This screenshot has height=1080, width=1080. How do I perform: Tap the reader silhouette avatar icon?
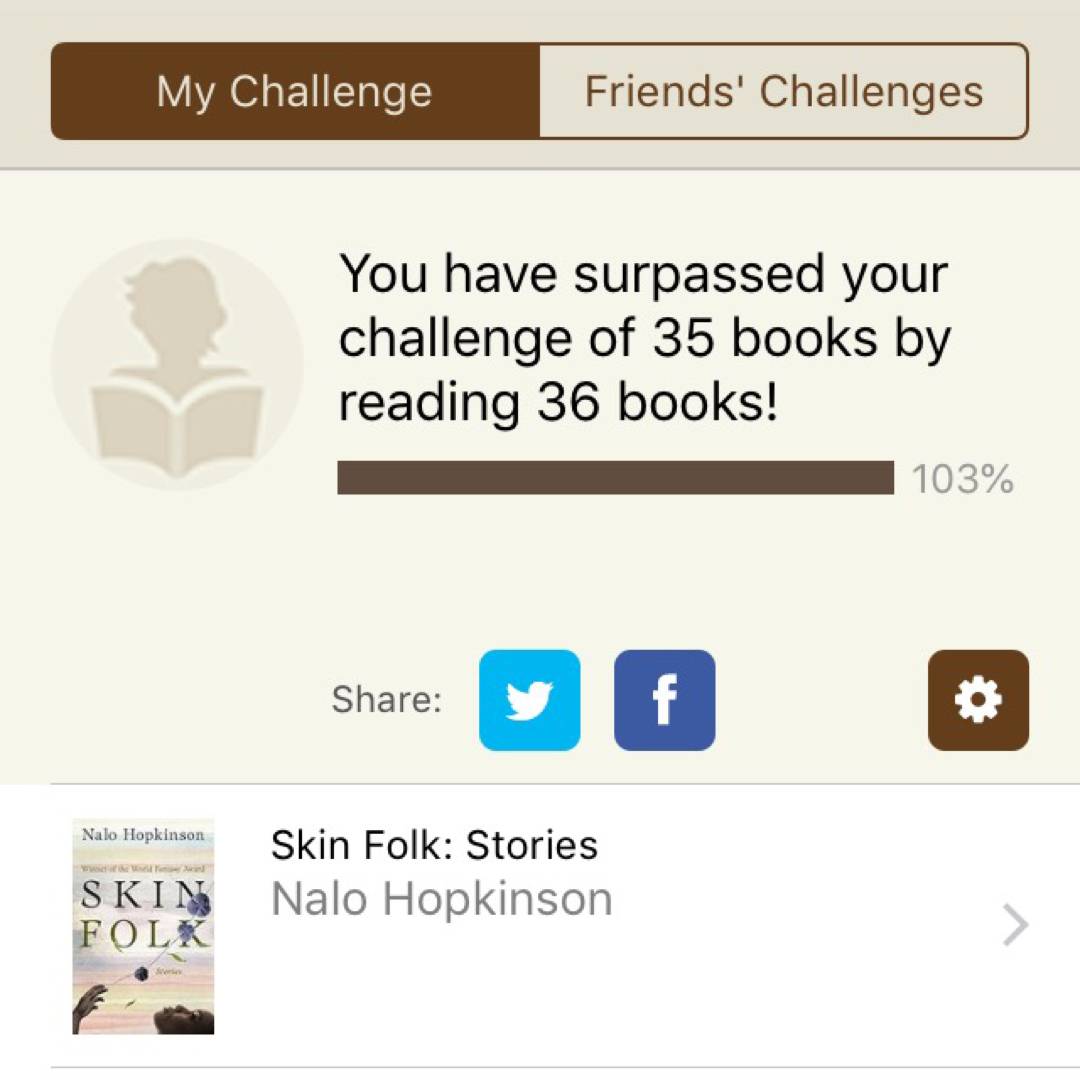click(x=177, y=364)
